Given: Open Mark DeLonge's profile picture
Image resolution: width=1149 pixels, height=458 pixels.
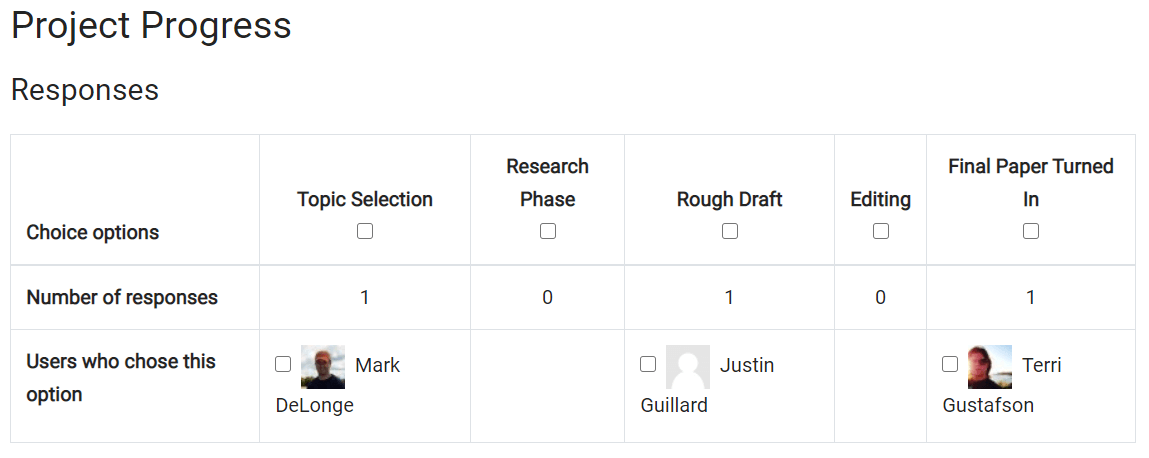Looking at the screenshot, I should [322, 366].
